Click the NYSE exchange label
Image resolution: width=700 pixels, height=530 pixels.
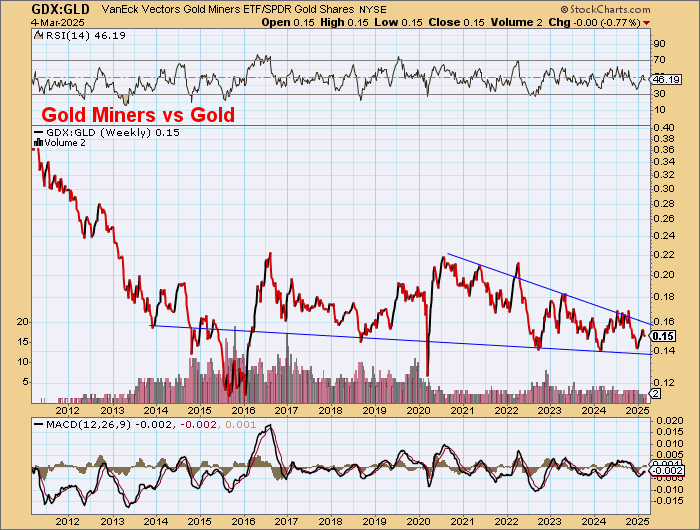click(373, 9)
